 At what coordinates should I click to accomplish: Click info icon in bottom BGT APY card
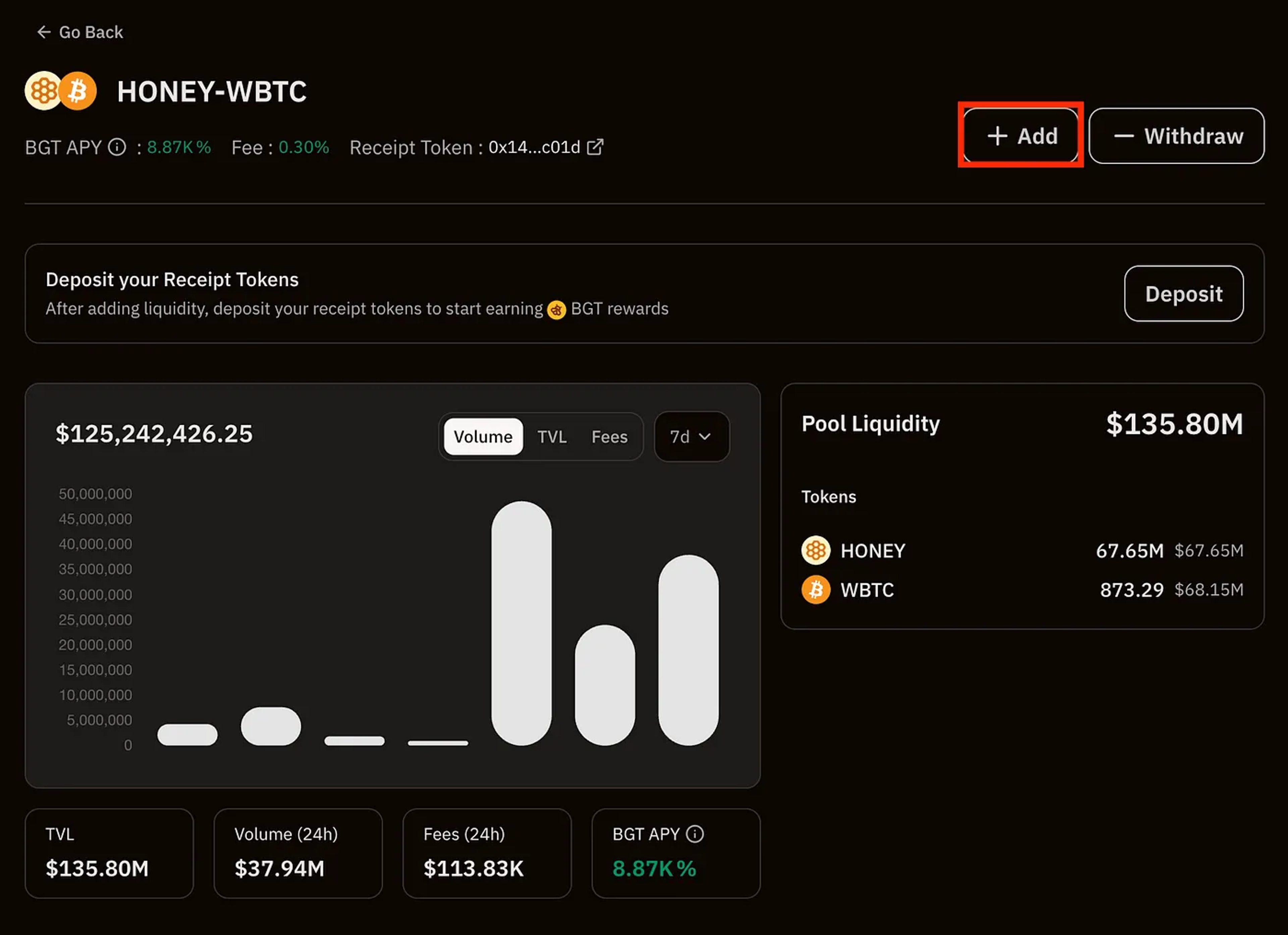click(695, 834)
